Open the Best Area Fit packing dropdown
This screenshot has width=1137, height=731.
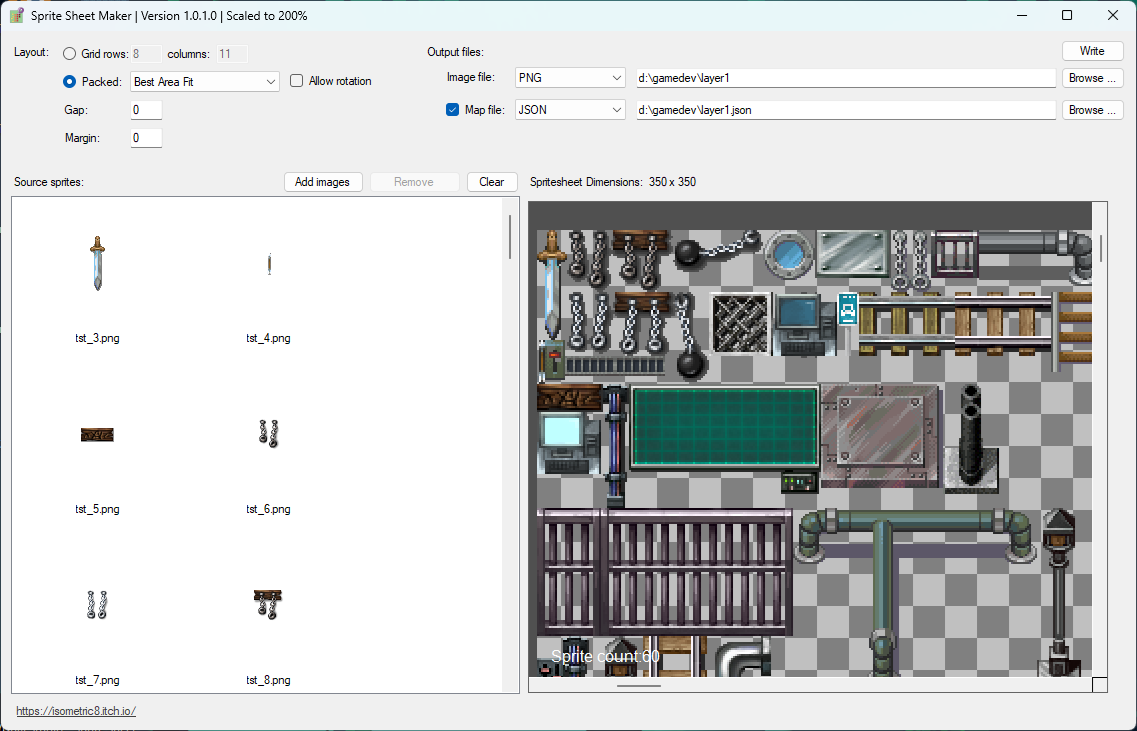coord(204,82)
